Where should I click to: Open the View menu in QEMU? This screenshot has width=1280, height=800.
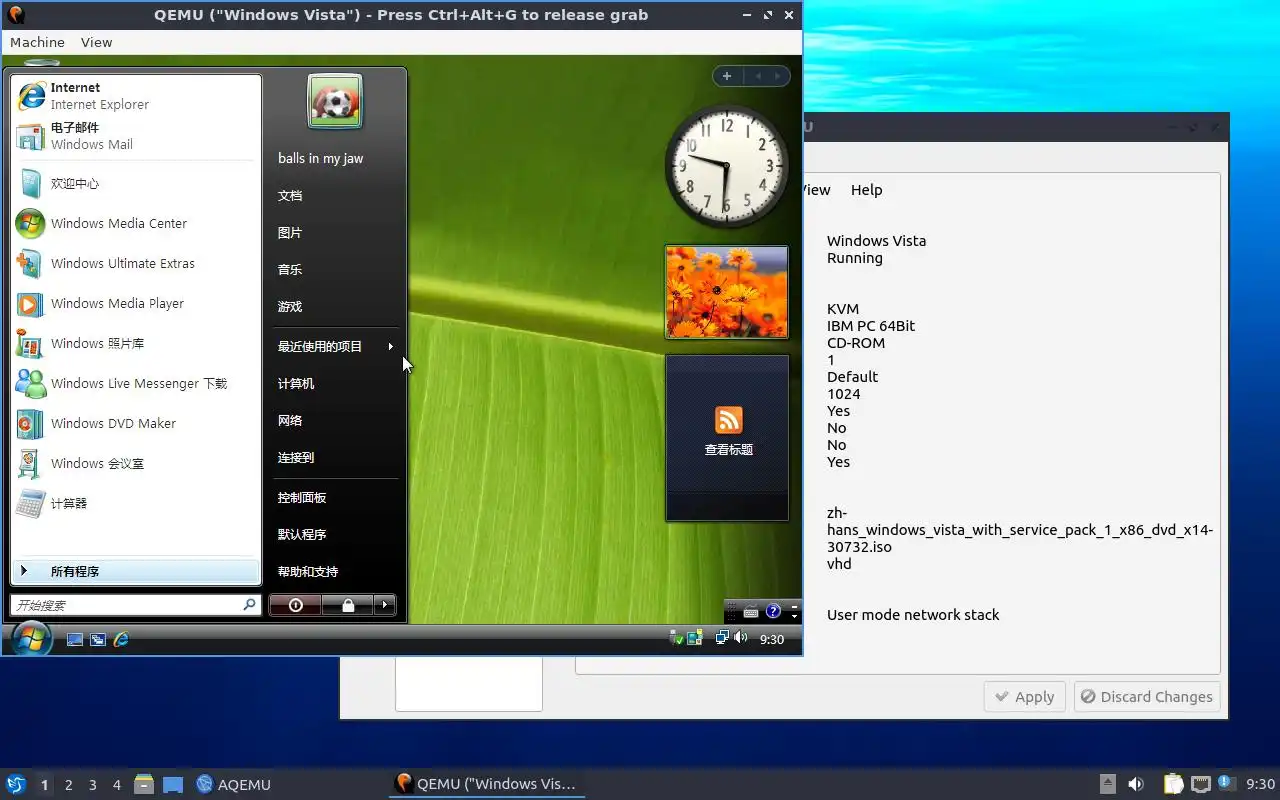point(96,42)
